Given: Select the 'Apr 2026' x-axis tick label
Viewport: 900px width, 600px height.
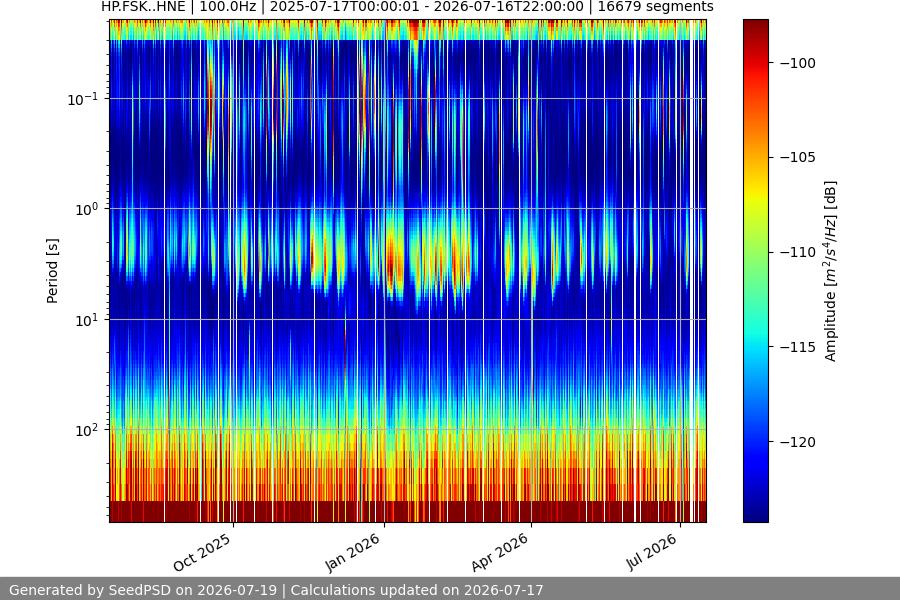Looking at the screenshot, I should (499, 552).
